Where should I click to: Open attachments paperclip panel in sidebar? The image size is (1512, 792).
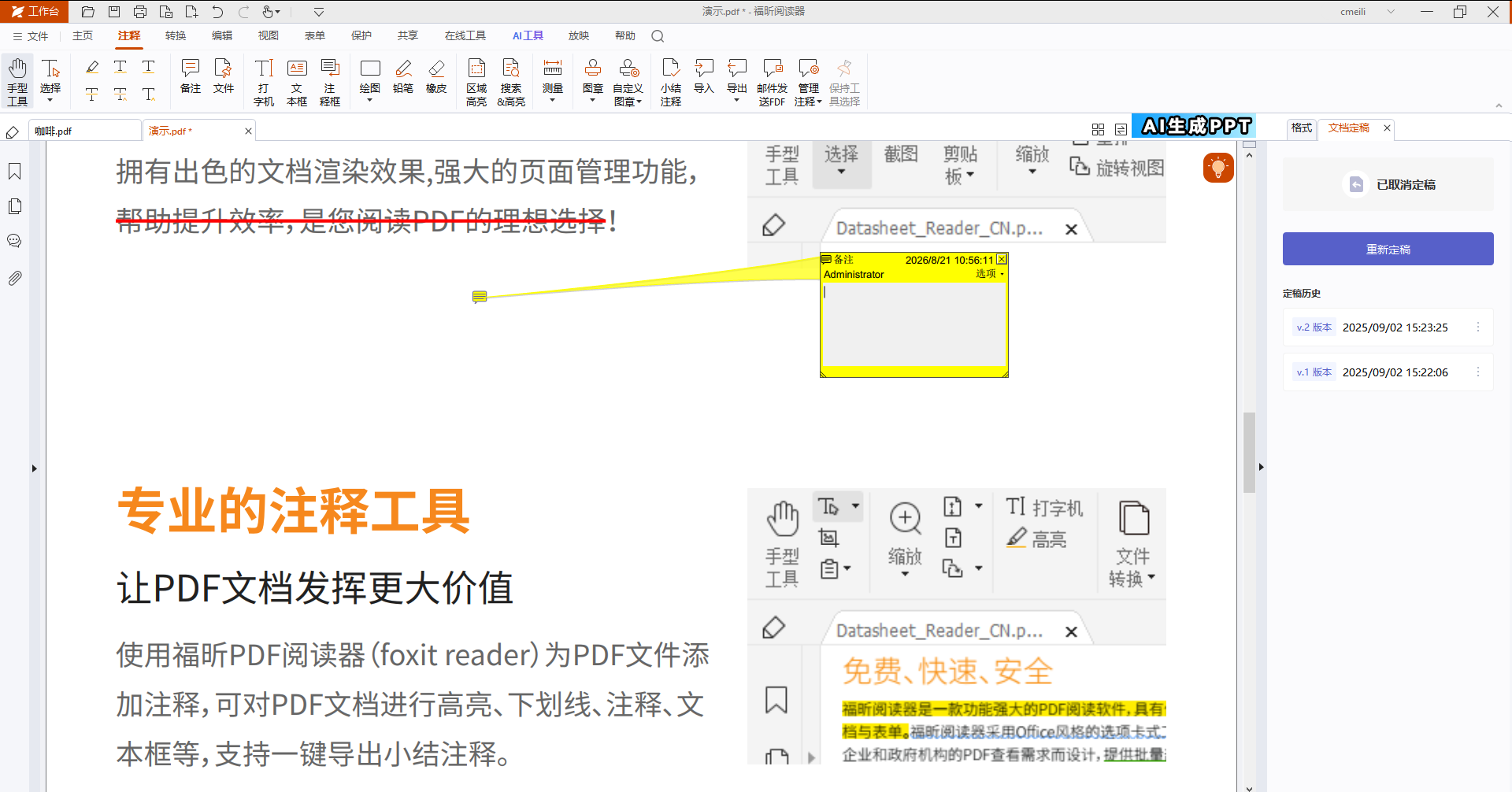(x=14, y=278)
